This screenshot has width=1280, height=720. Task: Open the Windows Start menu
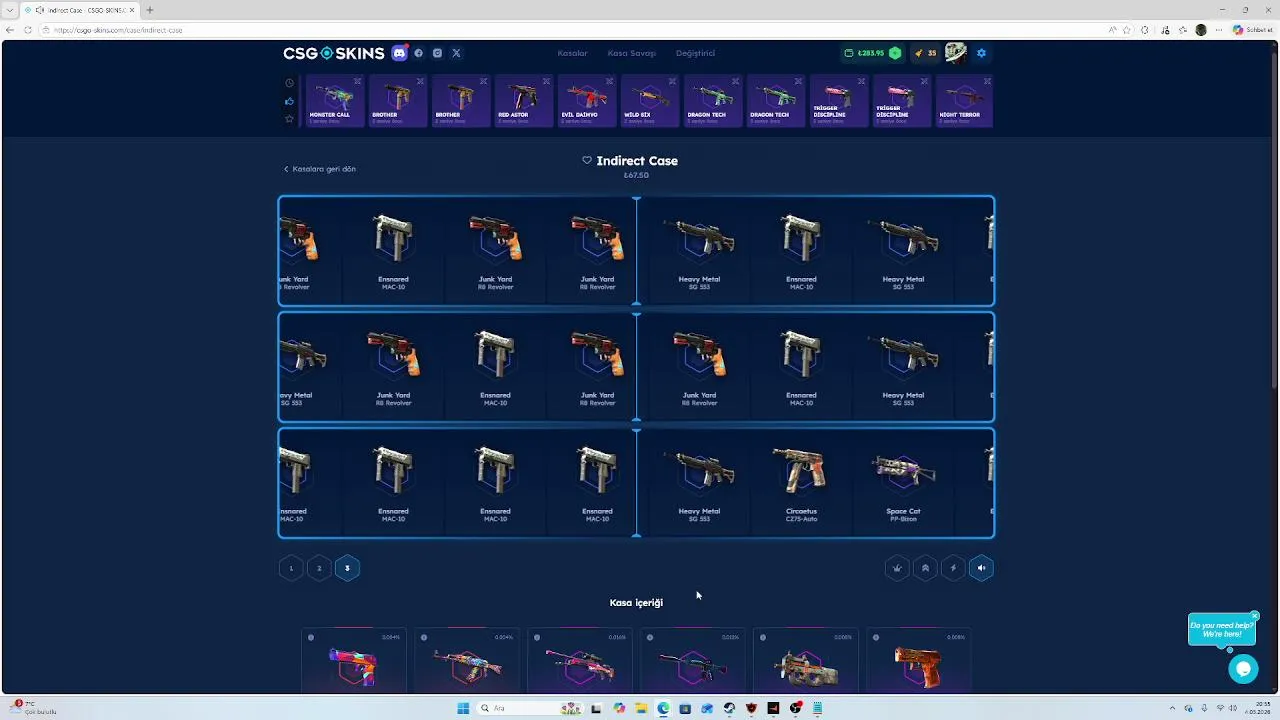click(463, 708)
